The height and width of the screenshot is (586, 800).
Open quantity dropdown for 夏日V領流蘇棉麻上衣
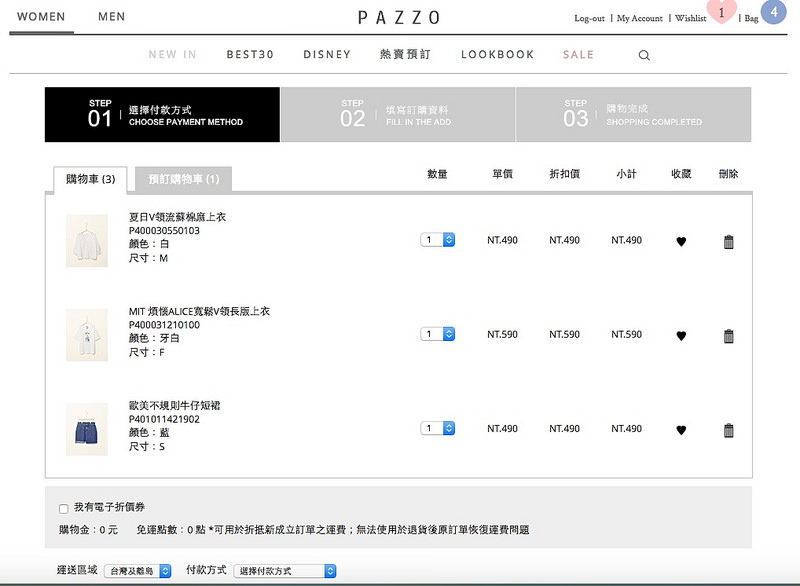point(438,240)
